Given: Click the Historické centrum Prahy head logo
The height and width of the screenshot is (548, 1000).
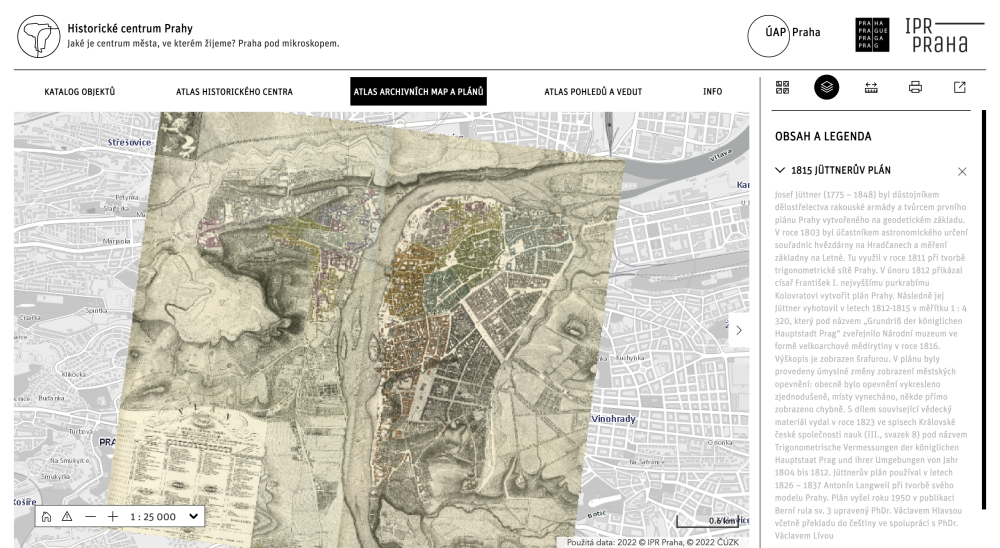Looking at the screenshot, I should pos(39,36).
